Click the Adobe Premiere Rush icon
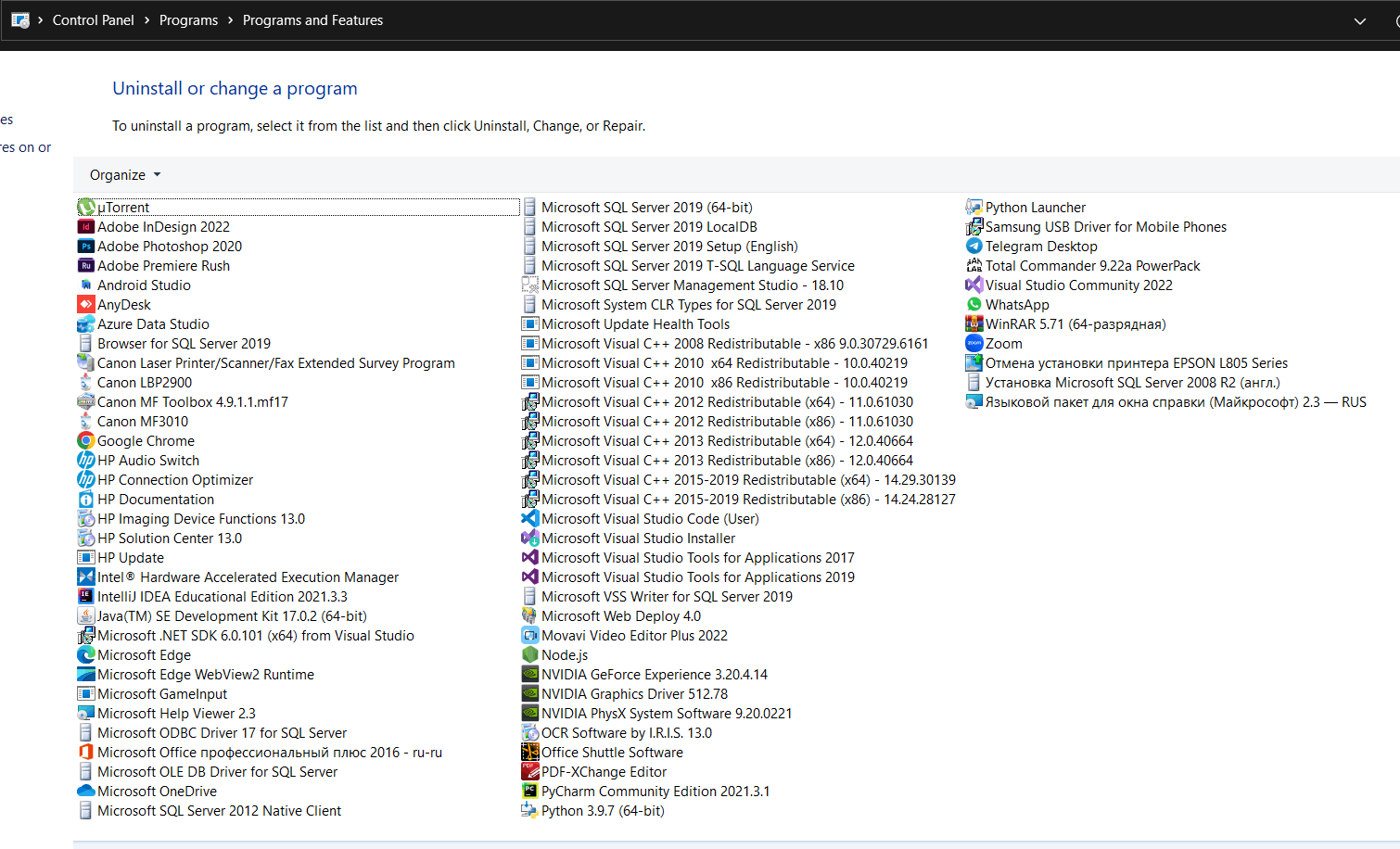The image size is (1400, 849). tap(86, 266)
